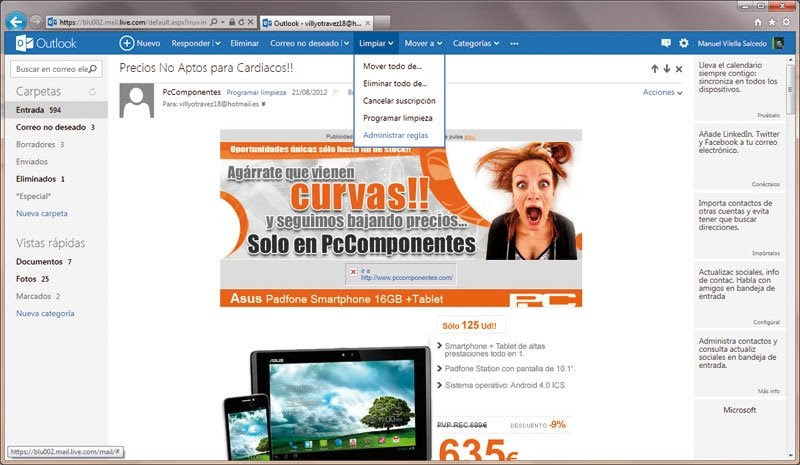Click the pccomponentes.com link in email
Viewport: 800px width, 465px height.
407,278
